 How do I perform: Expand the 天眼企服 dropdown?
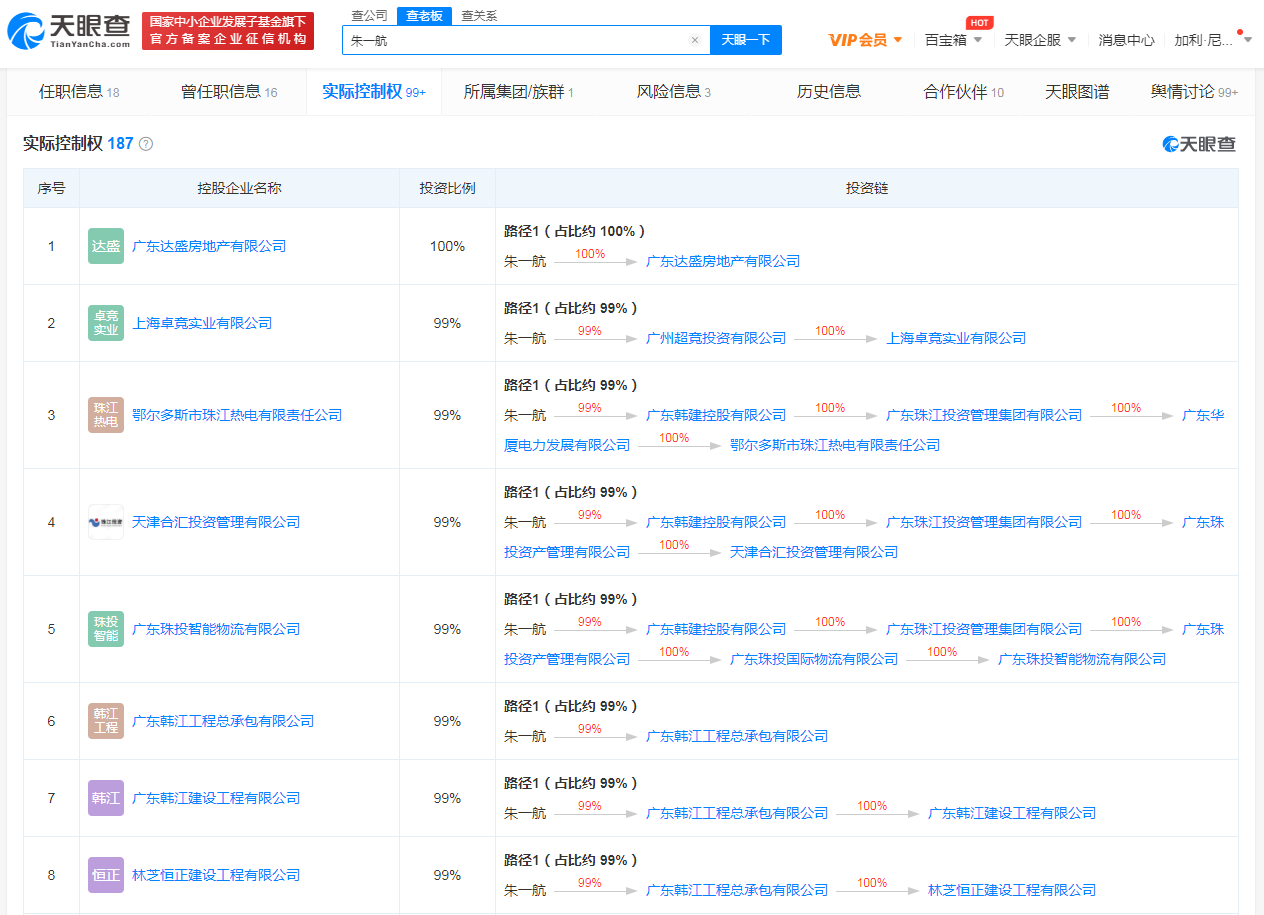point(1040,40)
